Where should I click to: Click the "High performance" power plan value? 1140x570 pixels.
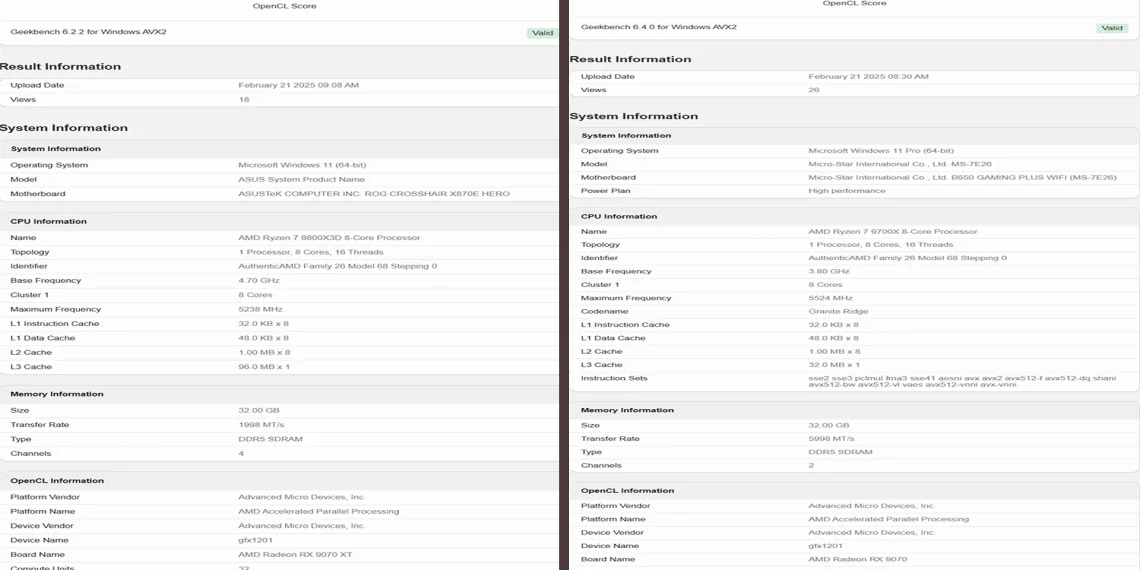[847, 190]
